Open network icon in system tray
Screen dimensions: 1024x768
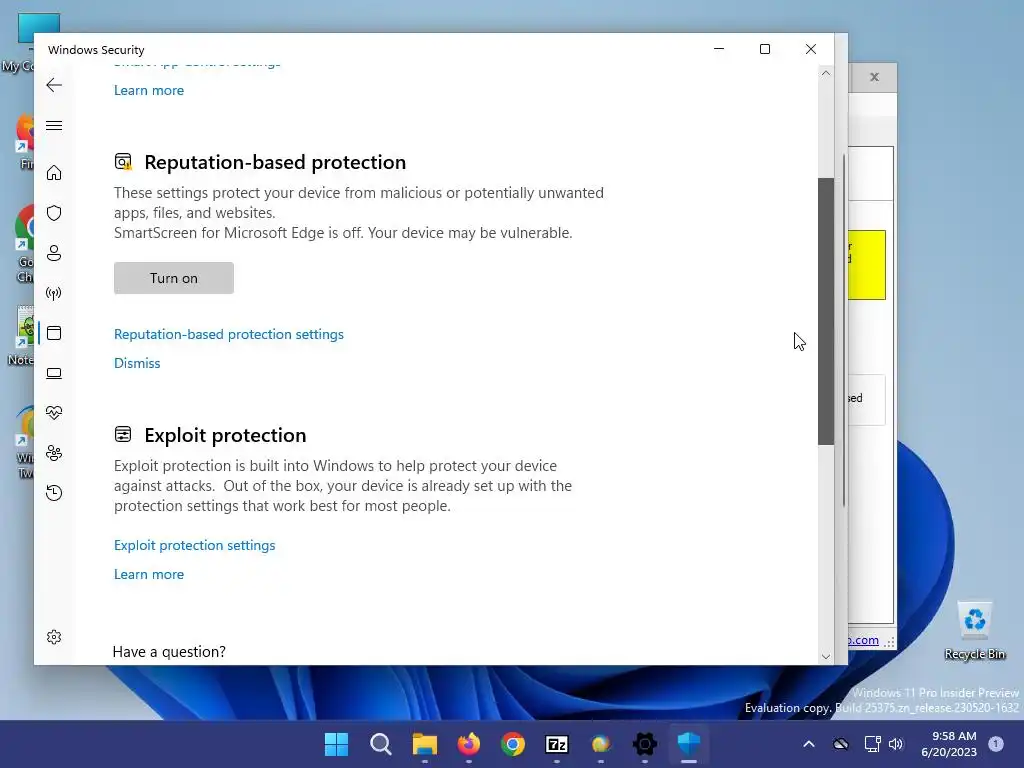[872, 744]
